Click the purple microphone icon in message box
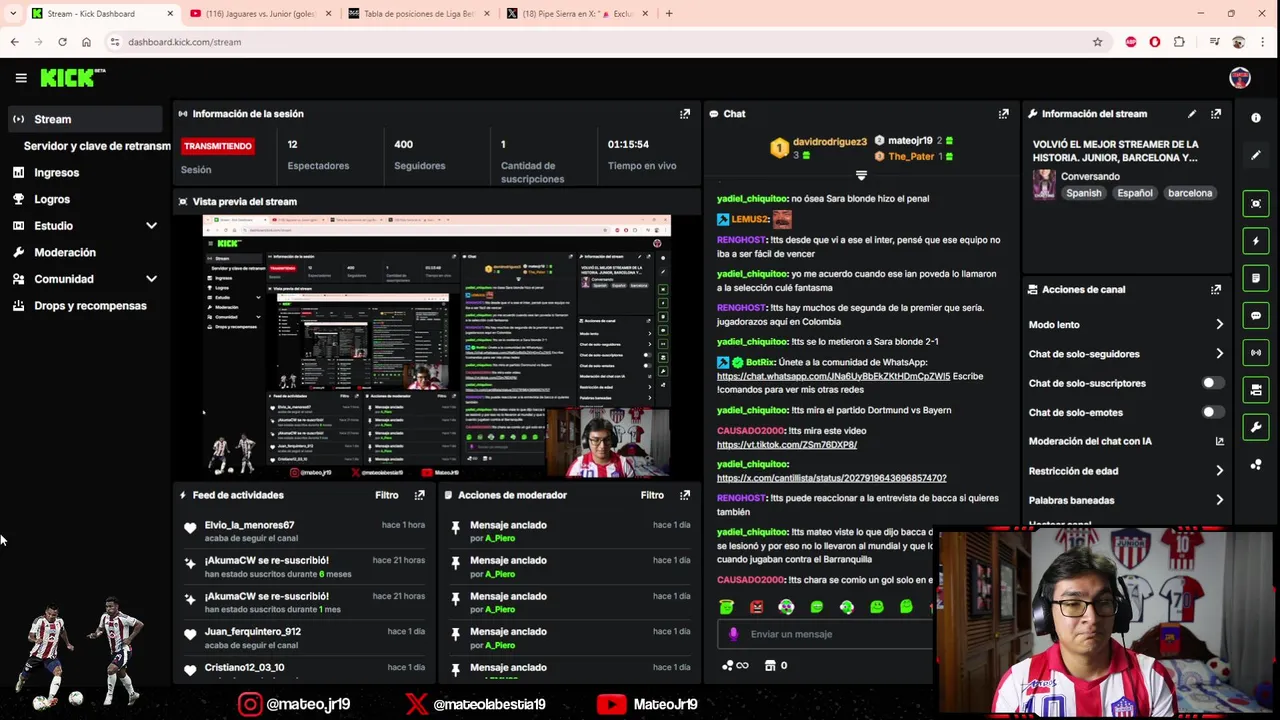The height and width of the screenshot is (720, 1280). pos(733,634)
